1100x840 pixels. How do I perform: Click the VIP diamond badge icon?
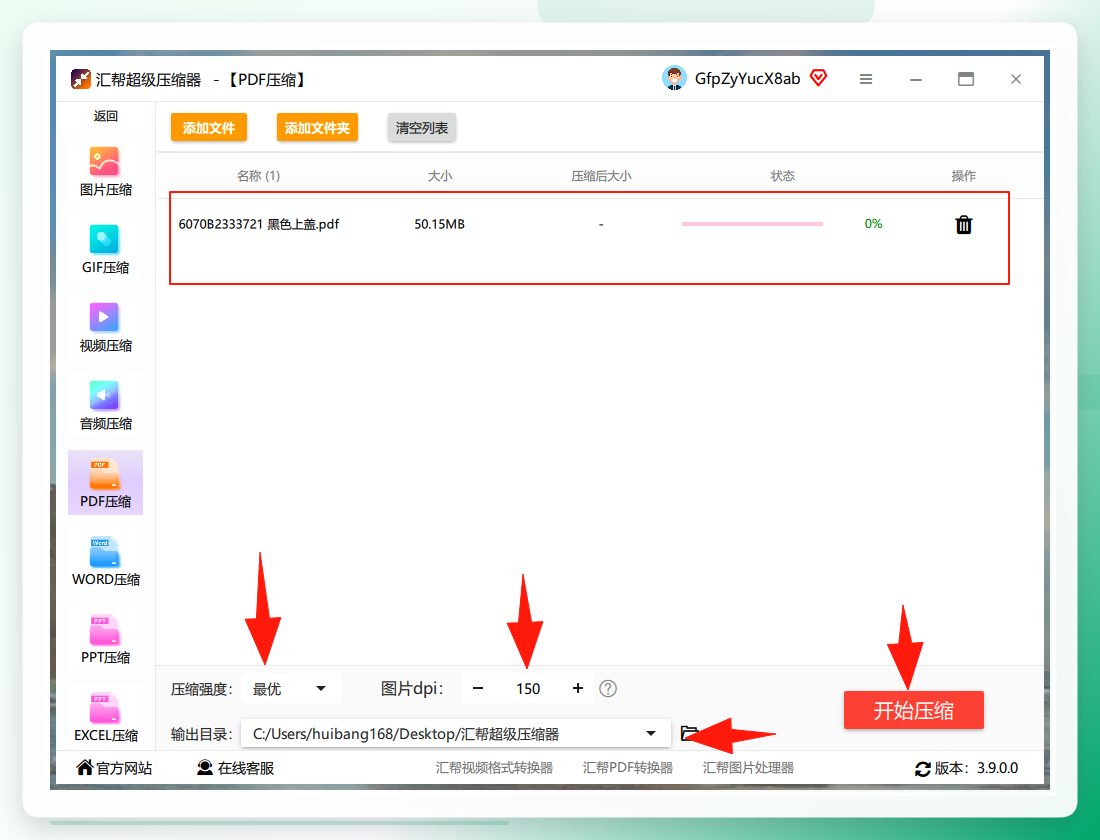click(818, 77)
